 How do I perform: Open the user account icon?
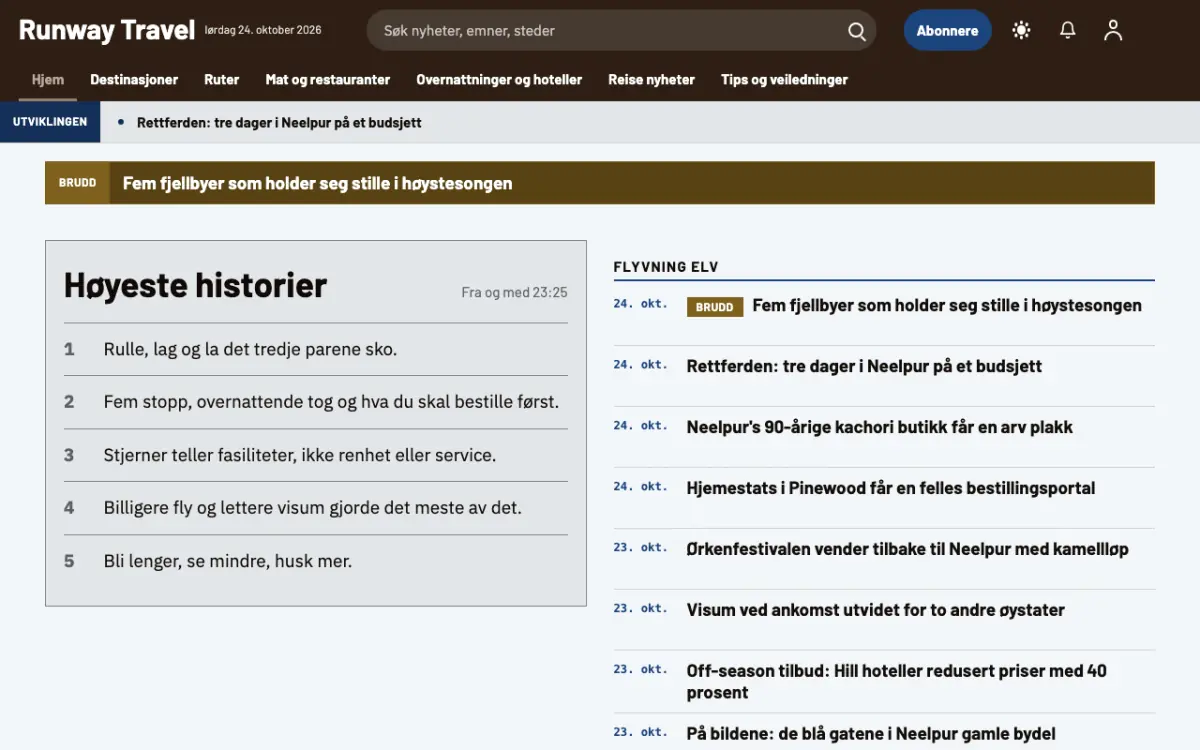coord(1113,30)
